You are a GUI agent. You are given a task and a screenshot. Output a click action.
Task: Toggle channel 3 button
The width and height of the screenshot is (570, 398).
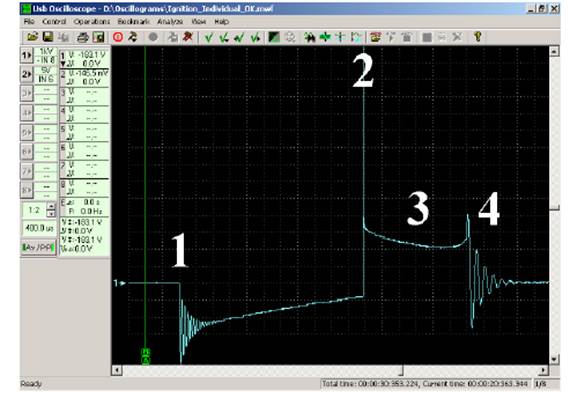(27, 94)
